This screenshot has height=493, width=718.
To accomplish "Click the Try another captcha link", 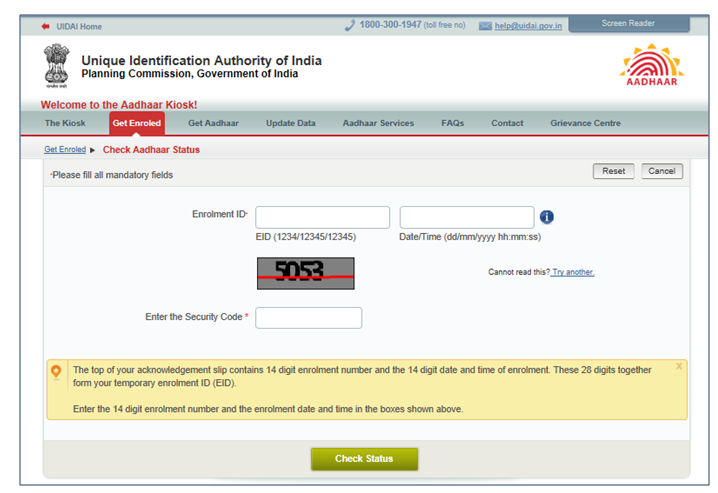I will (572, 272).
